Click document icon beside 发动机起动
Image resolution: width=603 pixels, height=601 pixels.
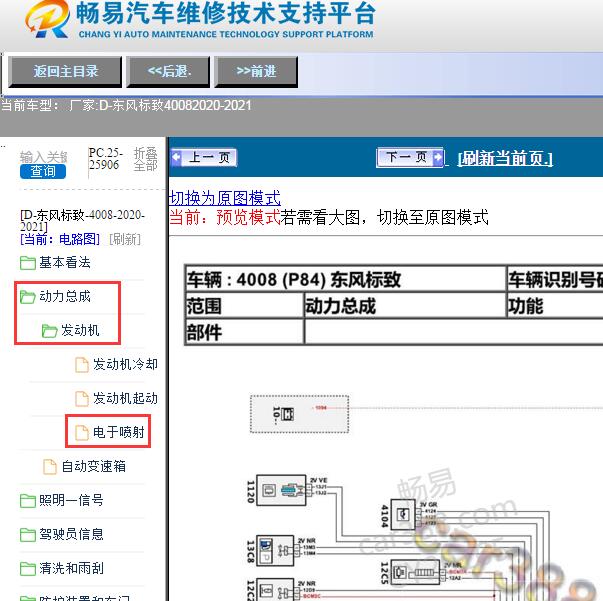coord(82,399)
